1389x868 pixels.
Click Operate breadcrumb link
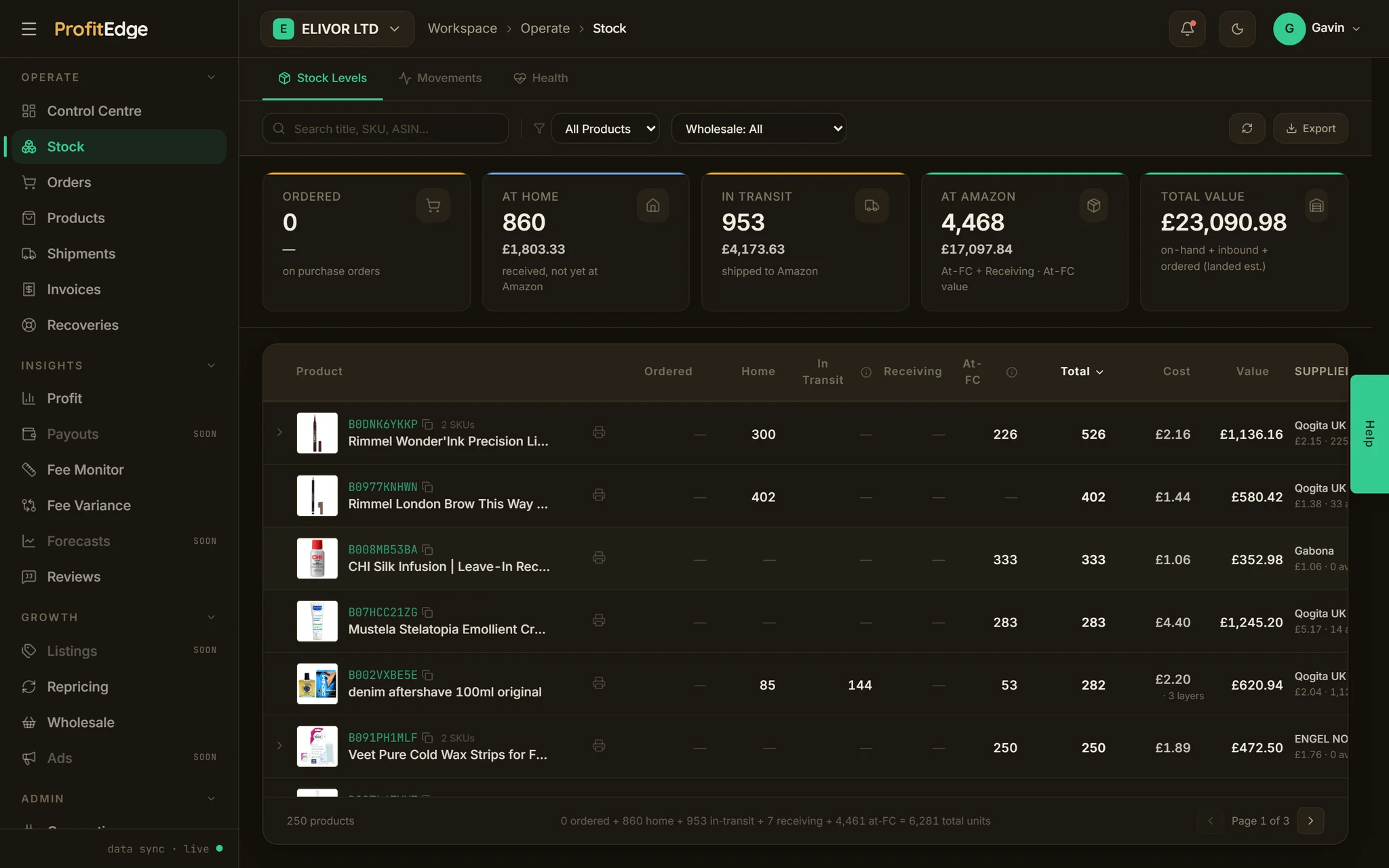coord(545,28)
